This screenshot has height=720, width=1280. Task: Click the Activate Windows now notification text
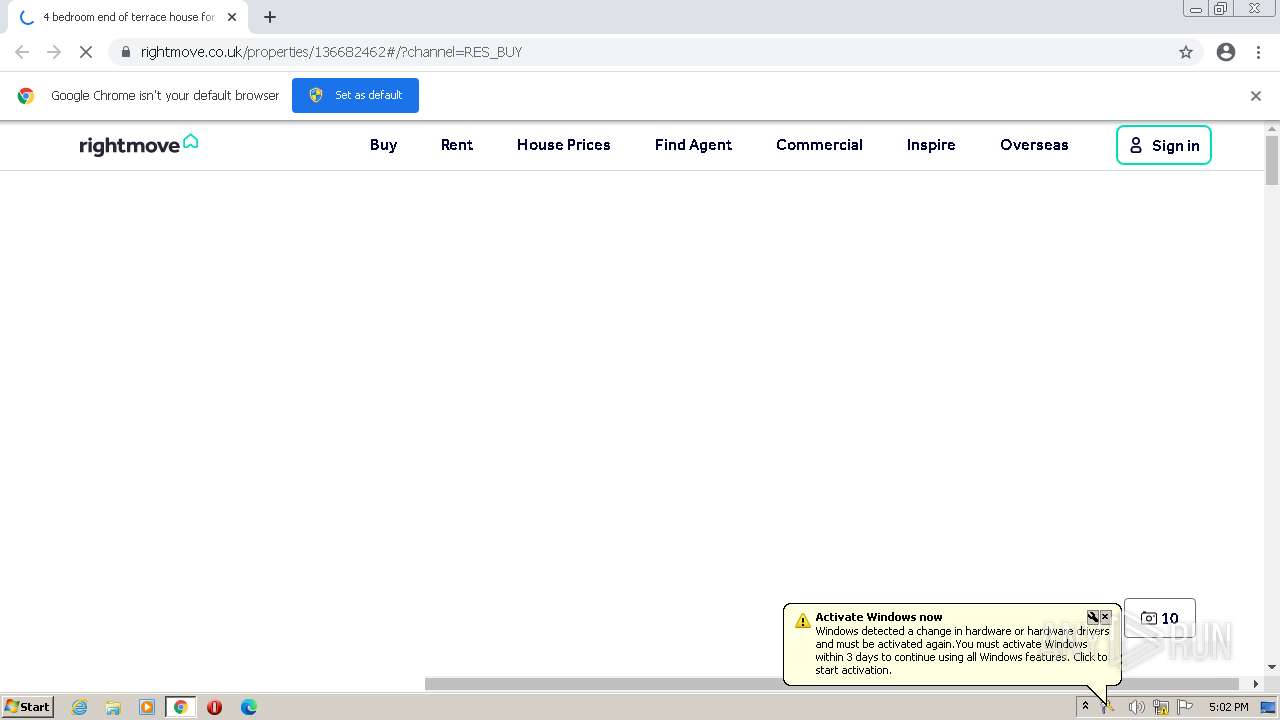[879, 617]
